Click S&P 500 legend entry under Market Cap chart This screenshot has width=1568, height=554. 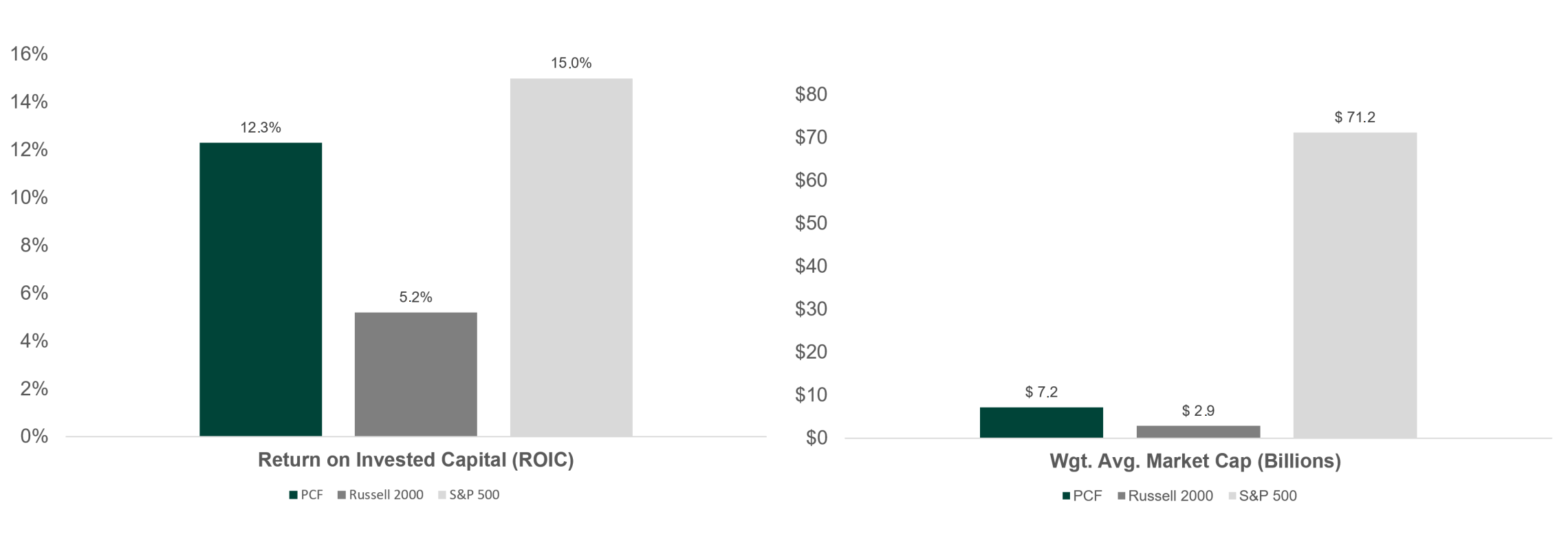1263,496
